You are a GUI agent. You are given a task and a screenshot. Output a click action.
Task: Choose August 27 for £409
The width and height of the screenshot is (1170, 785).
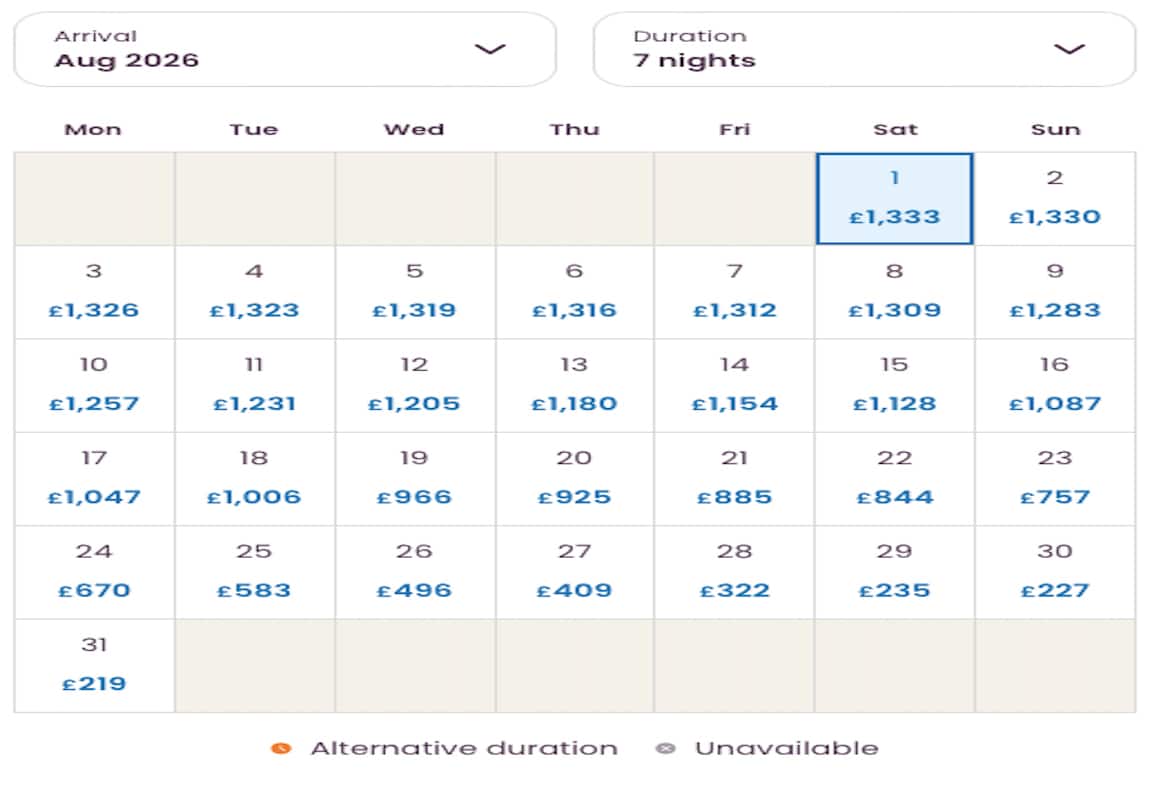click(575, 571)
